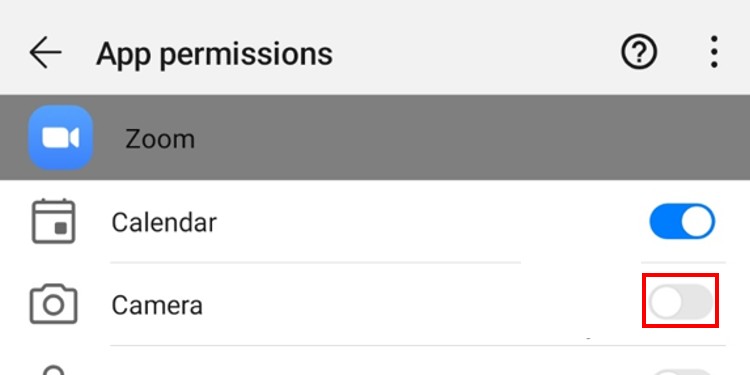Click empty space in the Camera row
Screen dimensions: 750x375
tap(421, 304)
